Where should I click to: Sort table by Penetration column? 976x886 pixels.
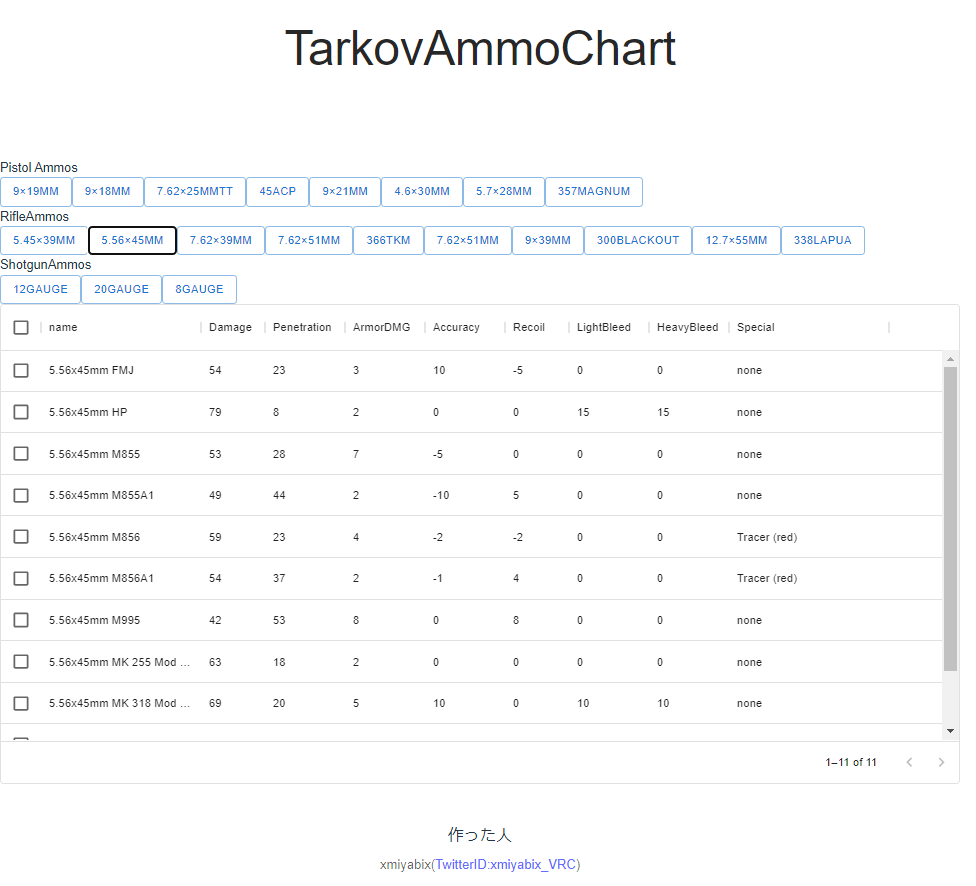click(x=302, y=328)
